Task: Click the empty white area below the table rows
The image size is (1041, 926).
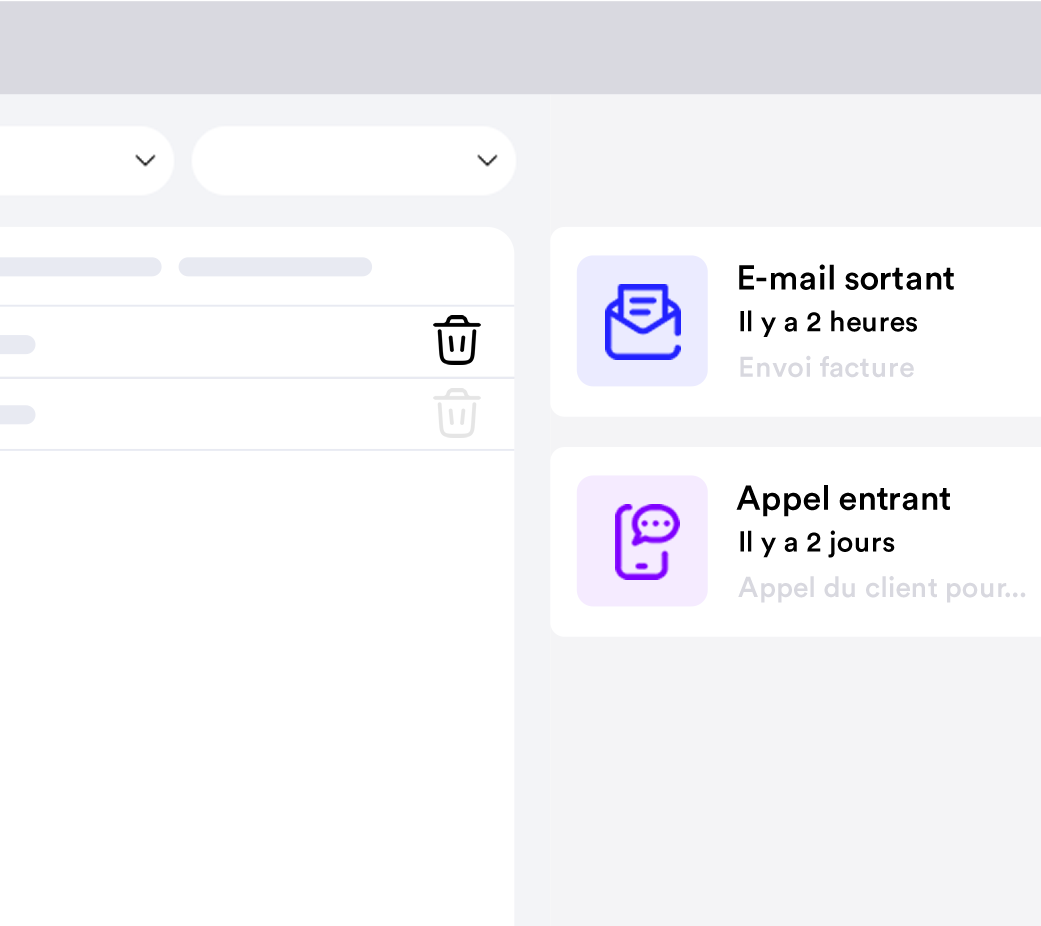Action: pyautogui.click(x=257, y=680)
